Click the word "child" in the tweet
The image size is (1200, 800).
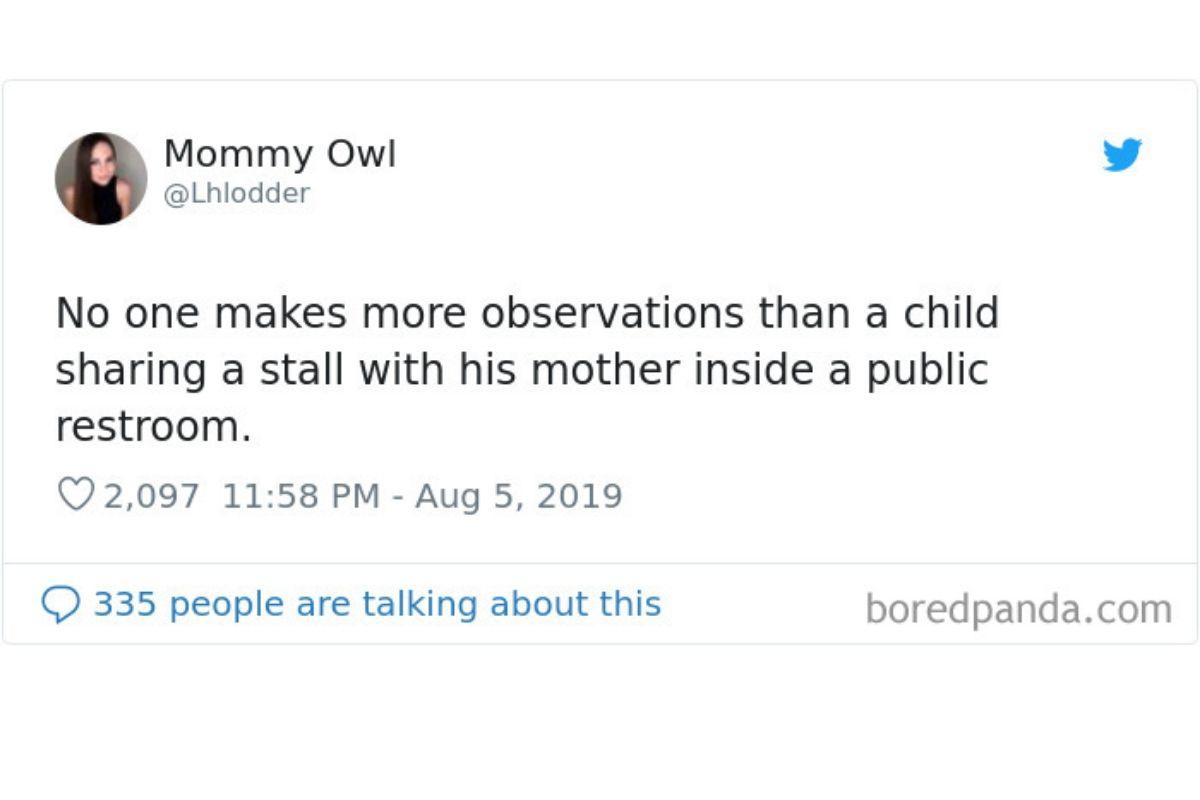click(x=951, y=313)
